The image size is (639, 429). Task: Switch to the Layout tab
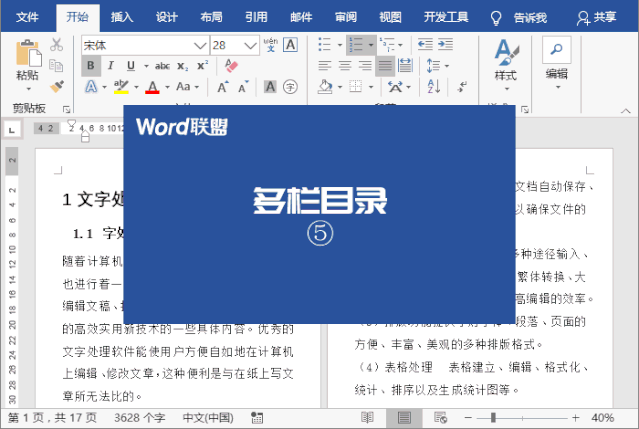pyautogui.click(x=212, y=17)
